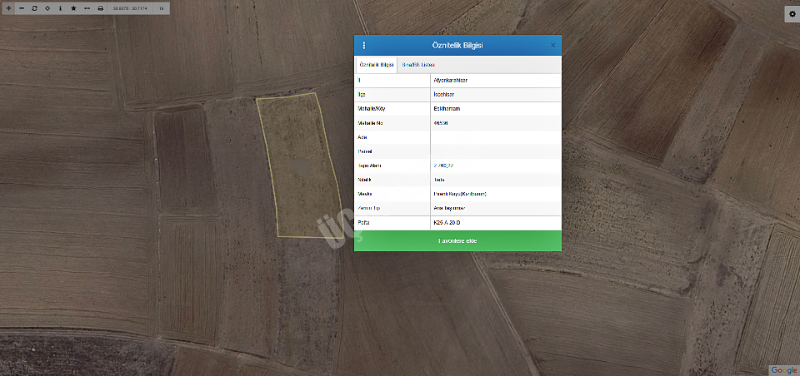The height and width of the screenshot is (376, 800).
Task: Refresh the map using the reload icon
Action: (x=34, y=8)
